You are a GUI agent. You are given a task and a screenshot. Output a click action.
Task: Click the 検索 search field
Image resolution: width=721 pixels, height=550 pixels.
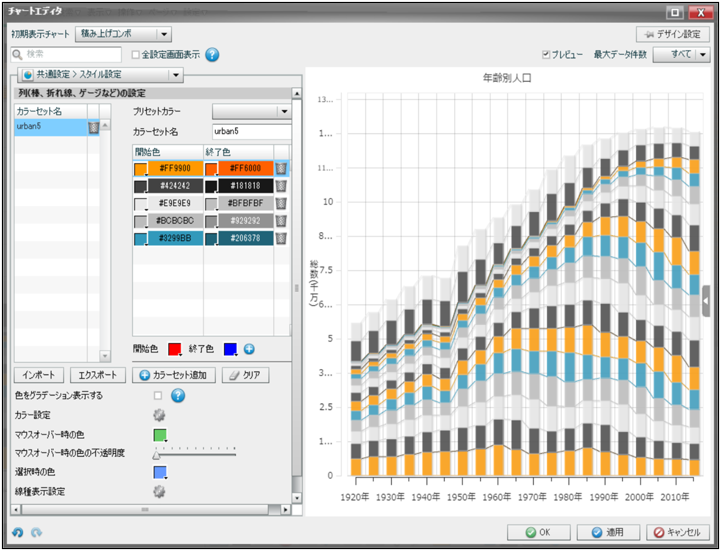pos(70,55)
